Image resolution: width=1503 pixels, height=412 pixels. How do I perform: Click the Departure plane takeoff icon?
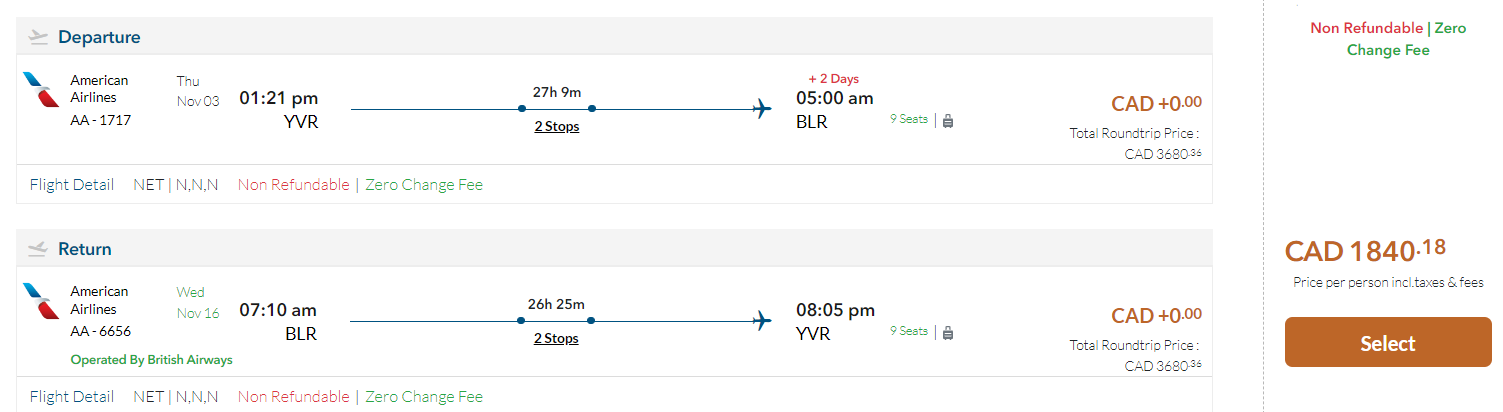coord(39,37)
